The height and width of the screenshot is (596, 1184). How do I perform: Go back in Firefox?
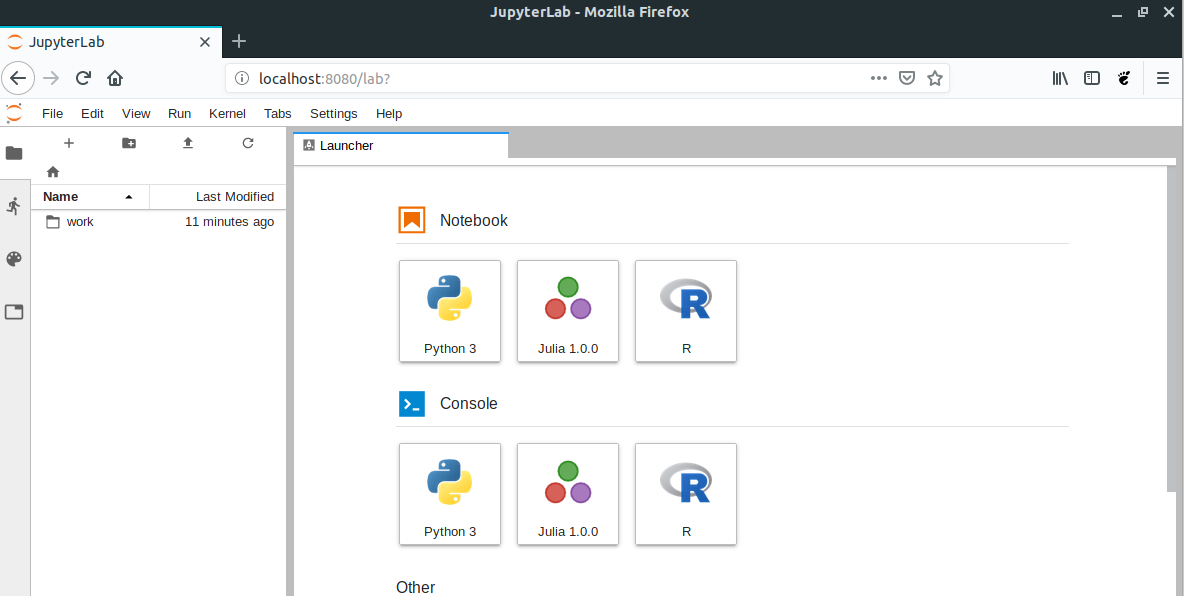[18, 78]
